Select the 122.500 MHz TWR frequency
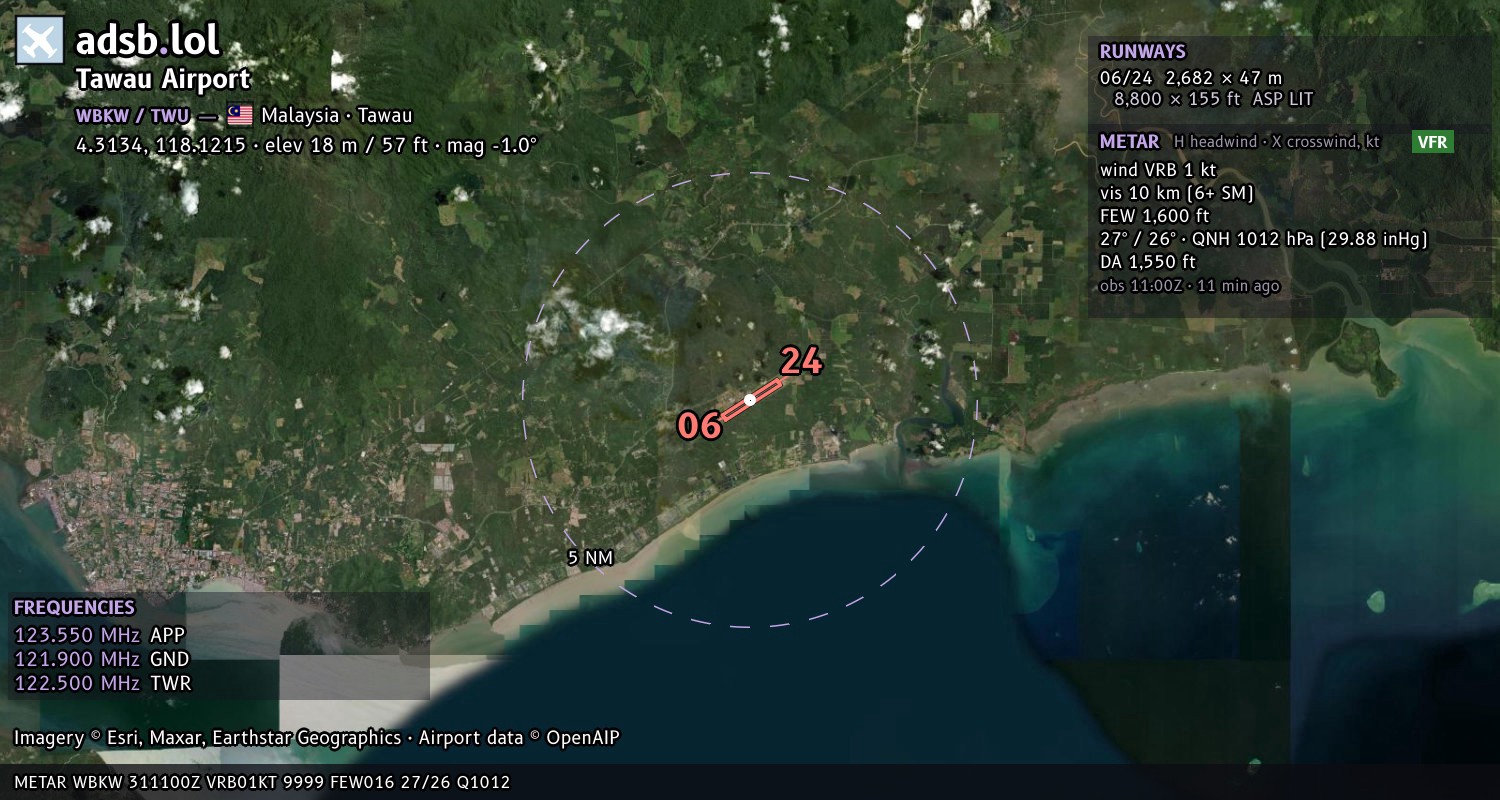Viewport: 1500px width, 800px height. [x=102, y=683]
